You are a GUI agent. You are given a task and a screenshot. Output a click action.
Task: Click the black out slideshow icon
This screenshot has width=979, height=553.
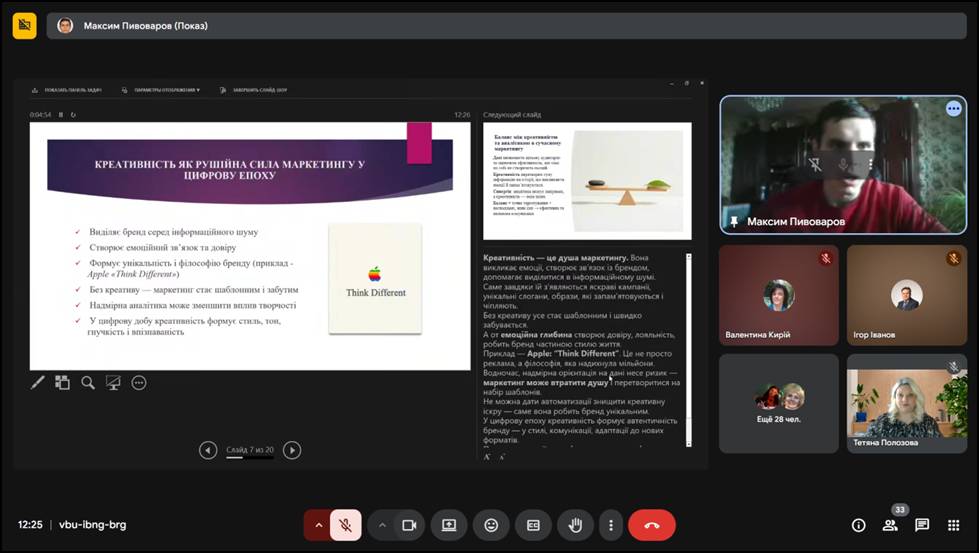(113, 382)
